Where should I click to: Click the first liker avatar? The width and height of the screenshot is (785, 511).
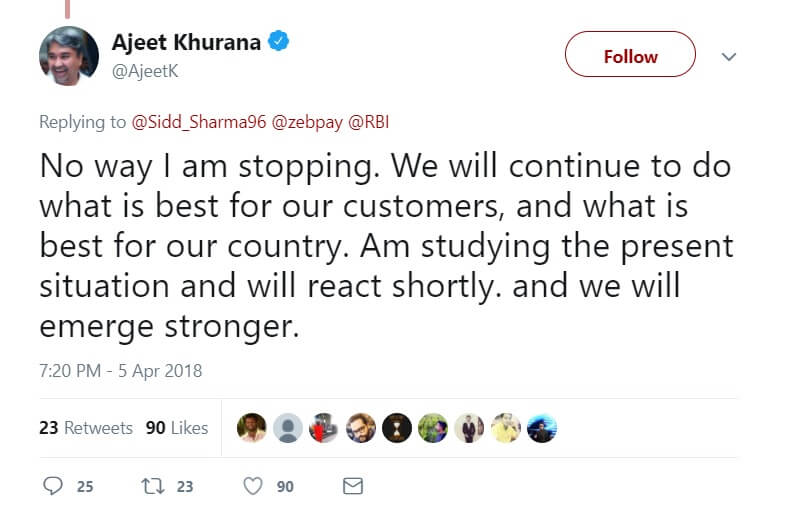pos(251,428)
